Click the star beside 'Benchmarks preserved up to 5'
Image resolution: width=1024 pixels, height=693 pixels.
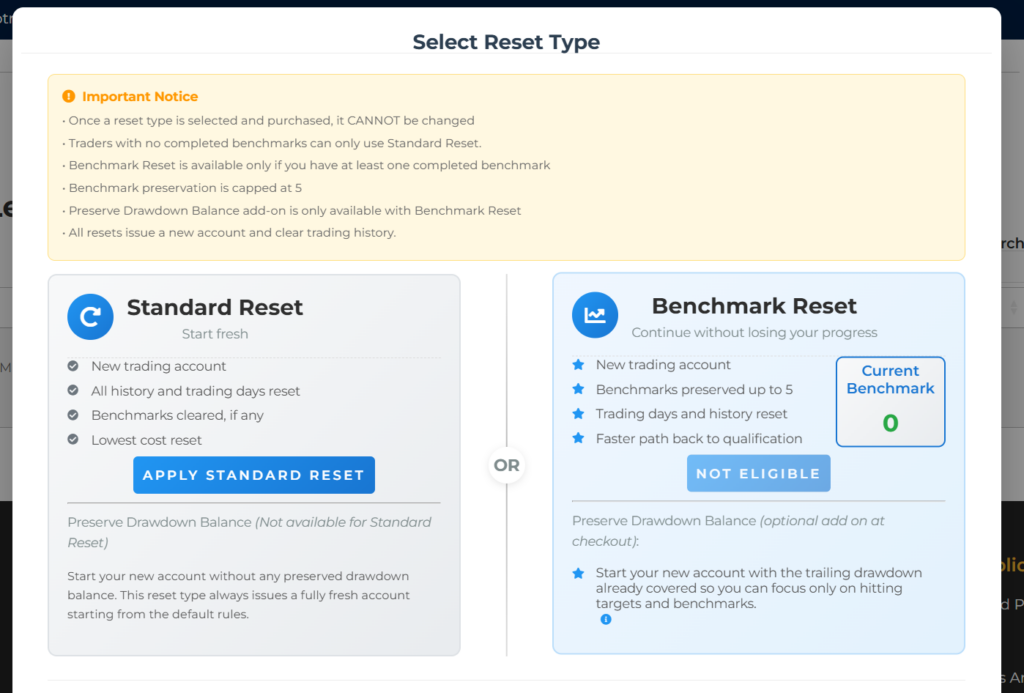click(x=578, y=390)
